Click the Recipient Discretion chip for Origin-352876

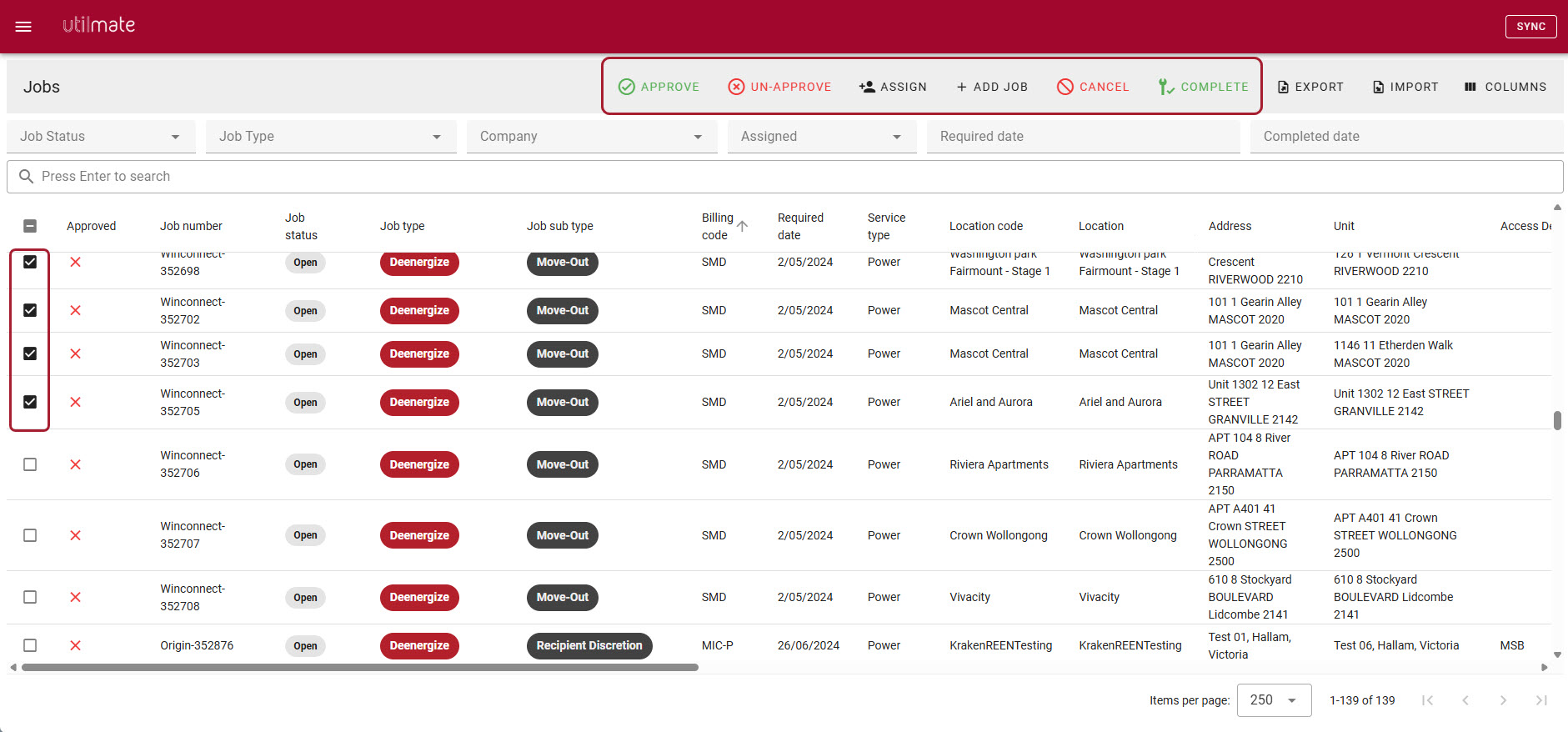coord(589,645)
